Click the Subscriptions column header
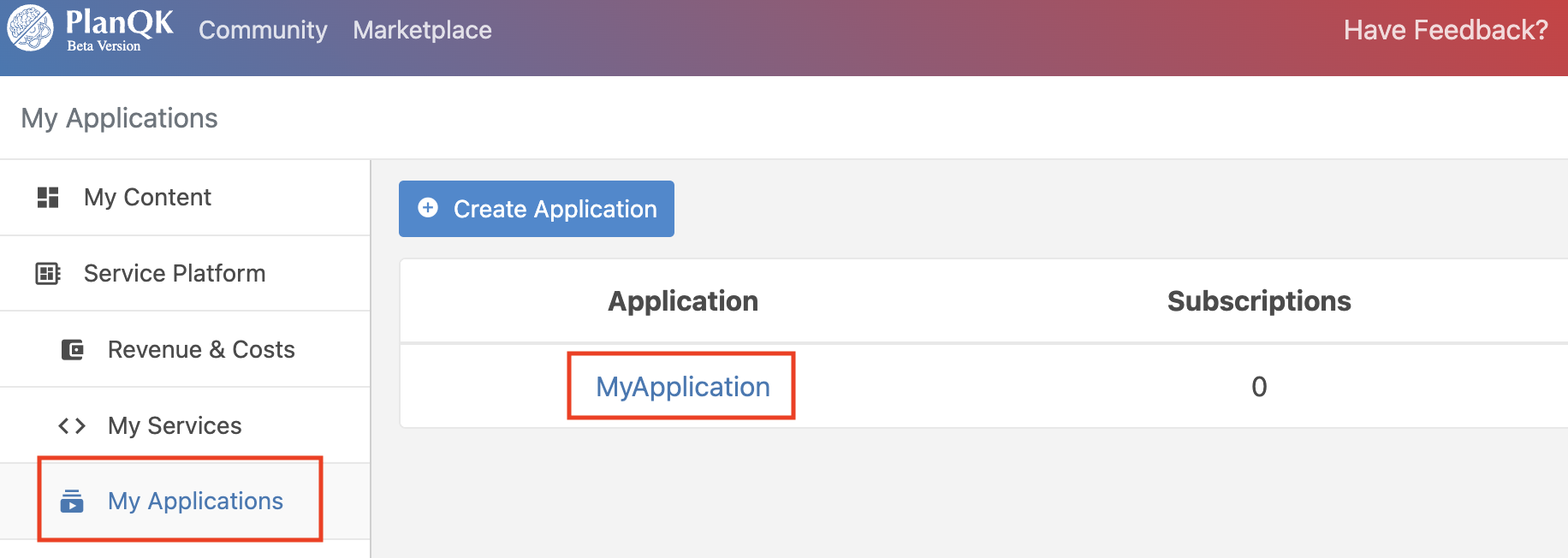 click(x=1258, y=301)
